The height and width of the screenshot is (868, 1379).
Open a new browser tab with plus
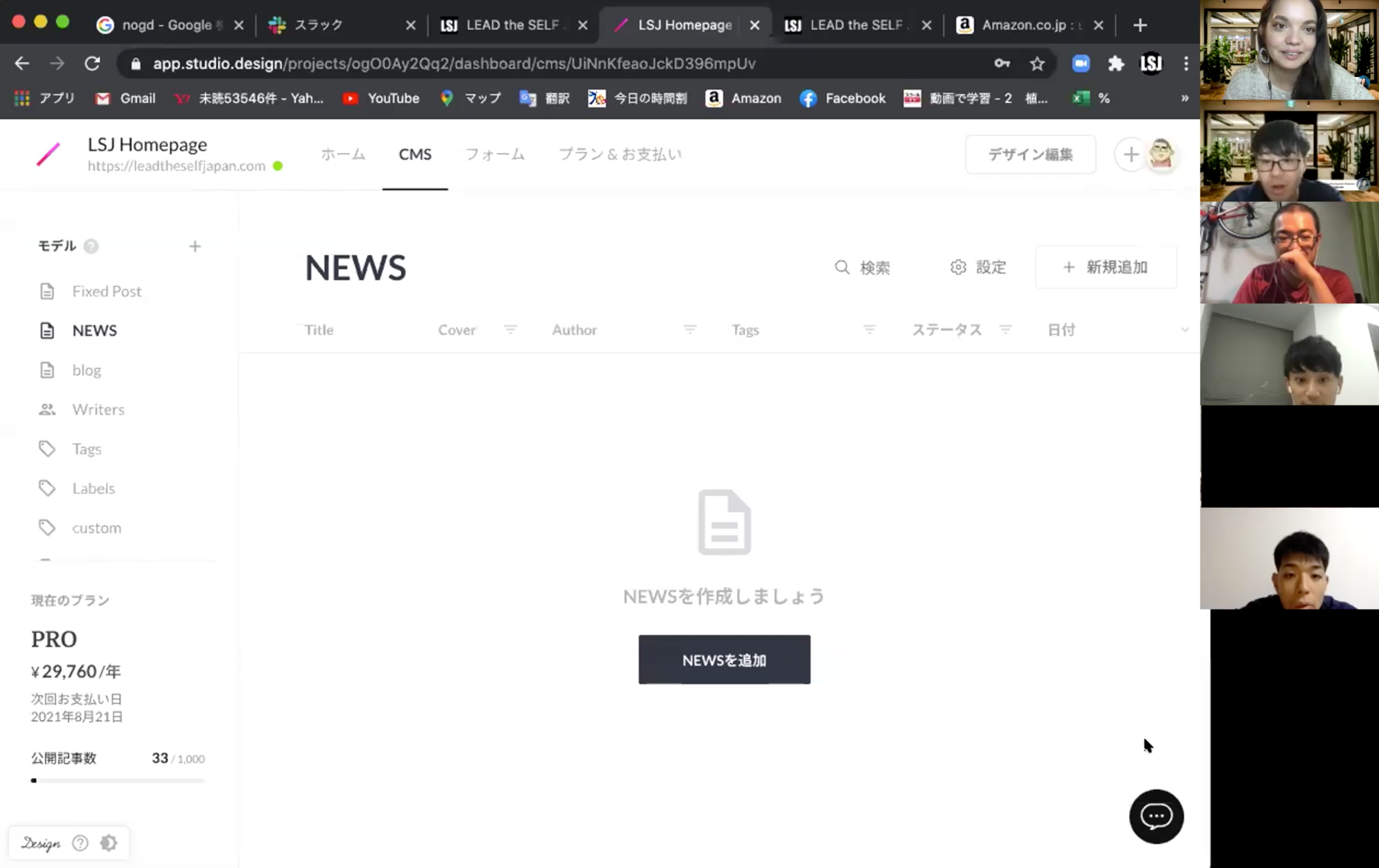tap(1140, 25)
